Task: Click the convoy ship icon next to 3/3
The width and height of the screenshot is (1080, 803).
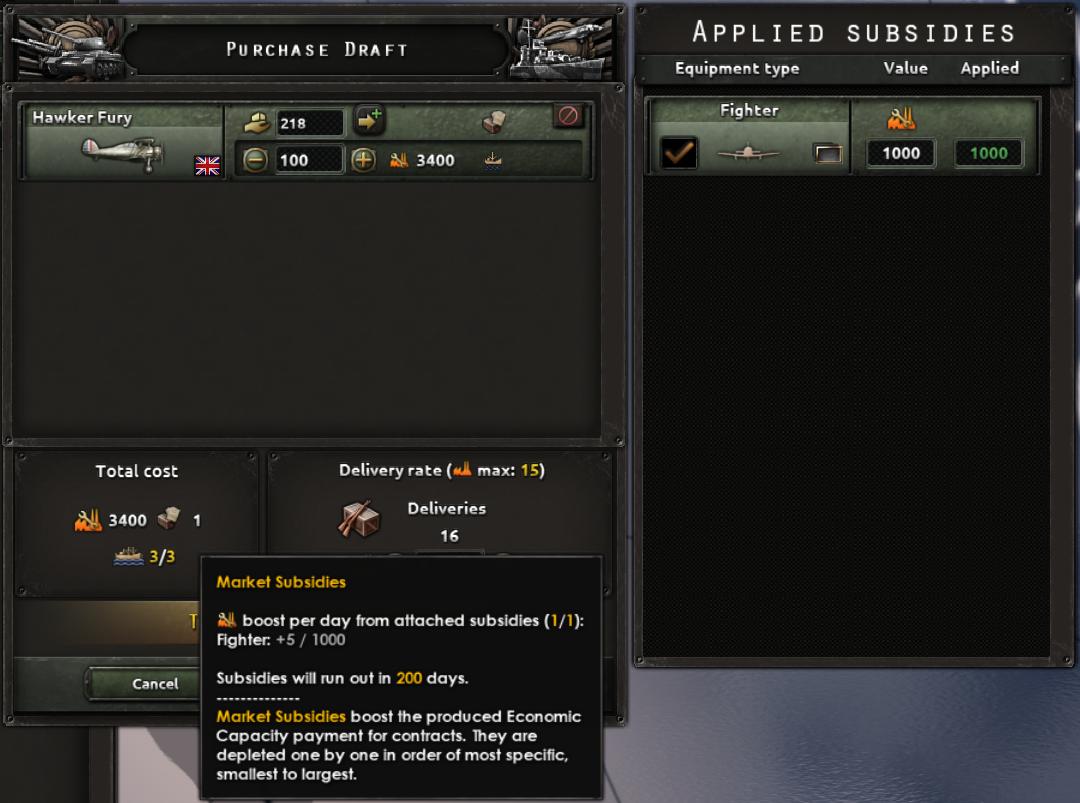Action: point(129,556)
